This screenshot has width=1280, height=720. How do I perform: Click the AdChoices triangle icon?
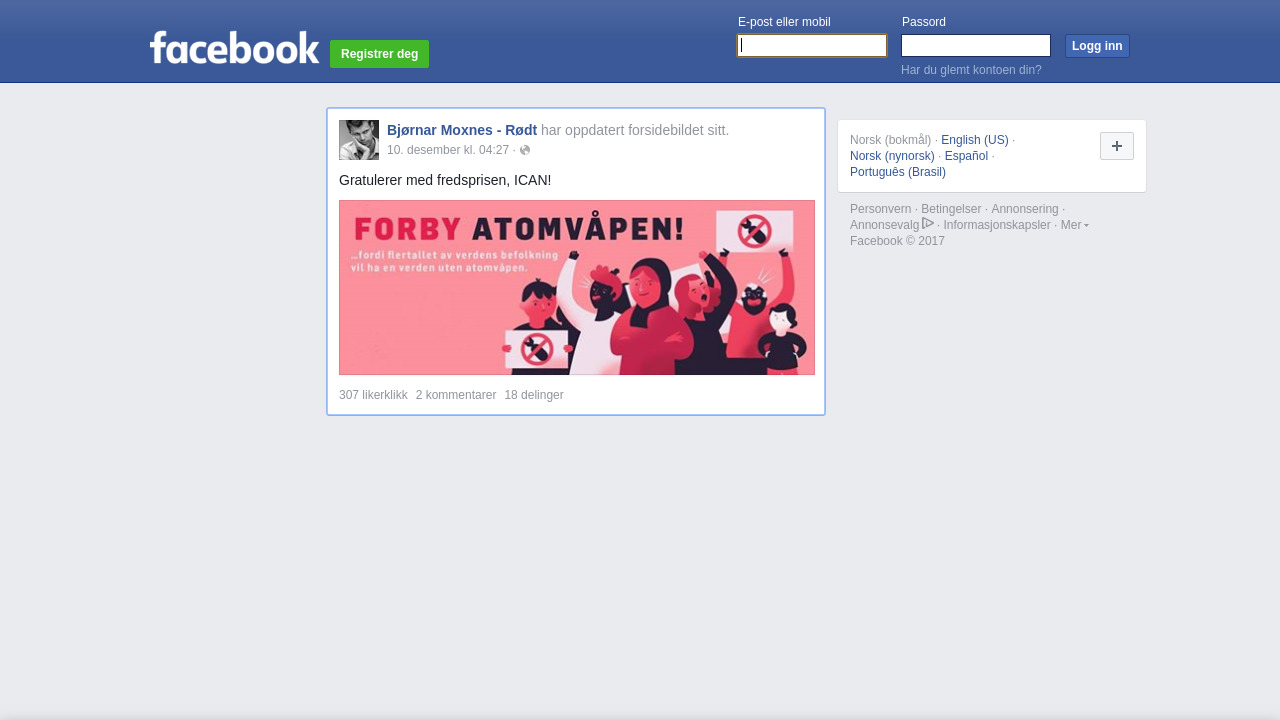pos(928,223)
